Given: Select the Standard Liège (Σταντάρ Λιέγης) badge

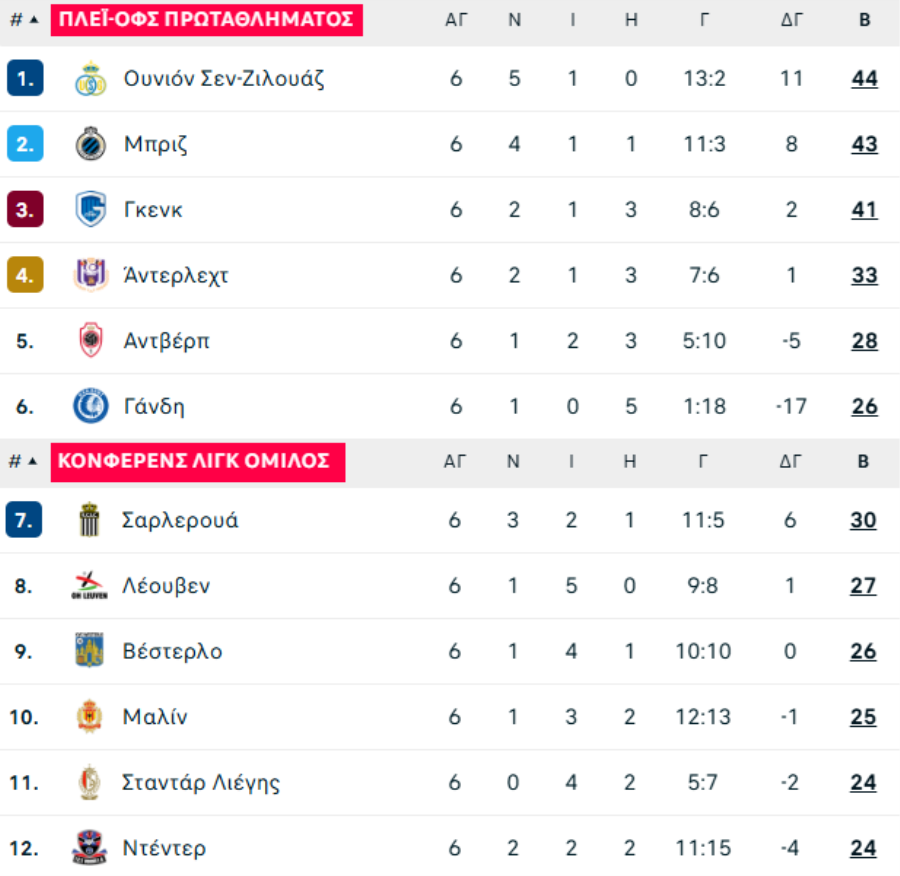Looking at the screenshot, I should coord(90,782).
